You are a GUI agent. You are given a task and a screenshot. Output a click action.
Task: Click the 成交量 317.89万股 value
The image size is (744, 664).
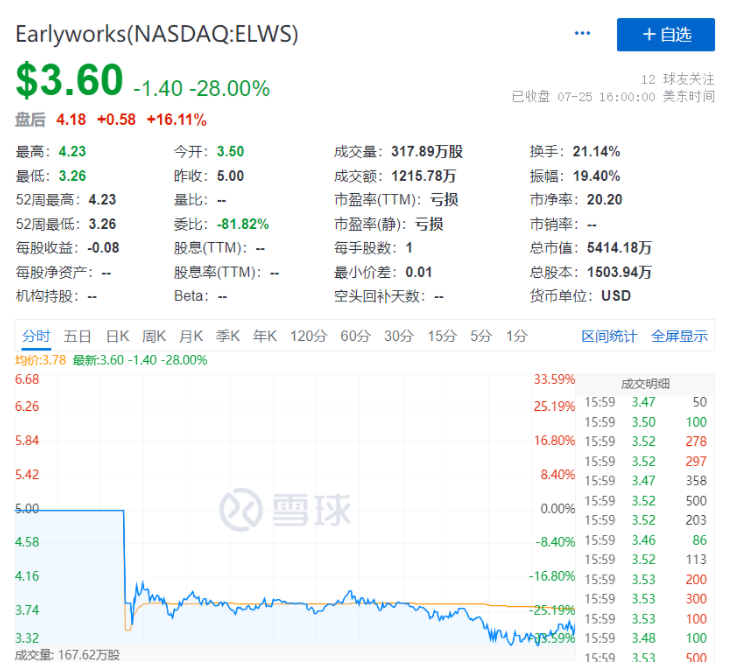coord(427,151)
